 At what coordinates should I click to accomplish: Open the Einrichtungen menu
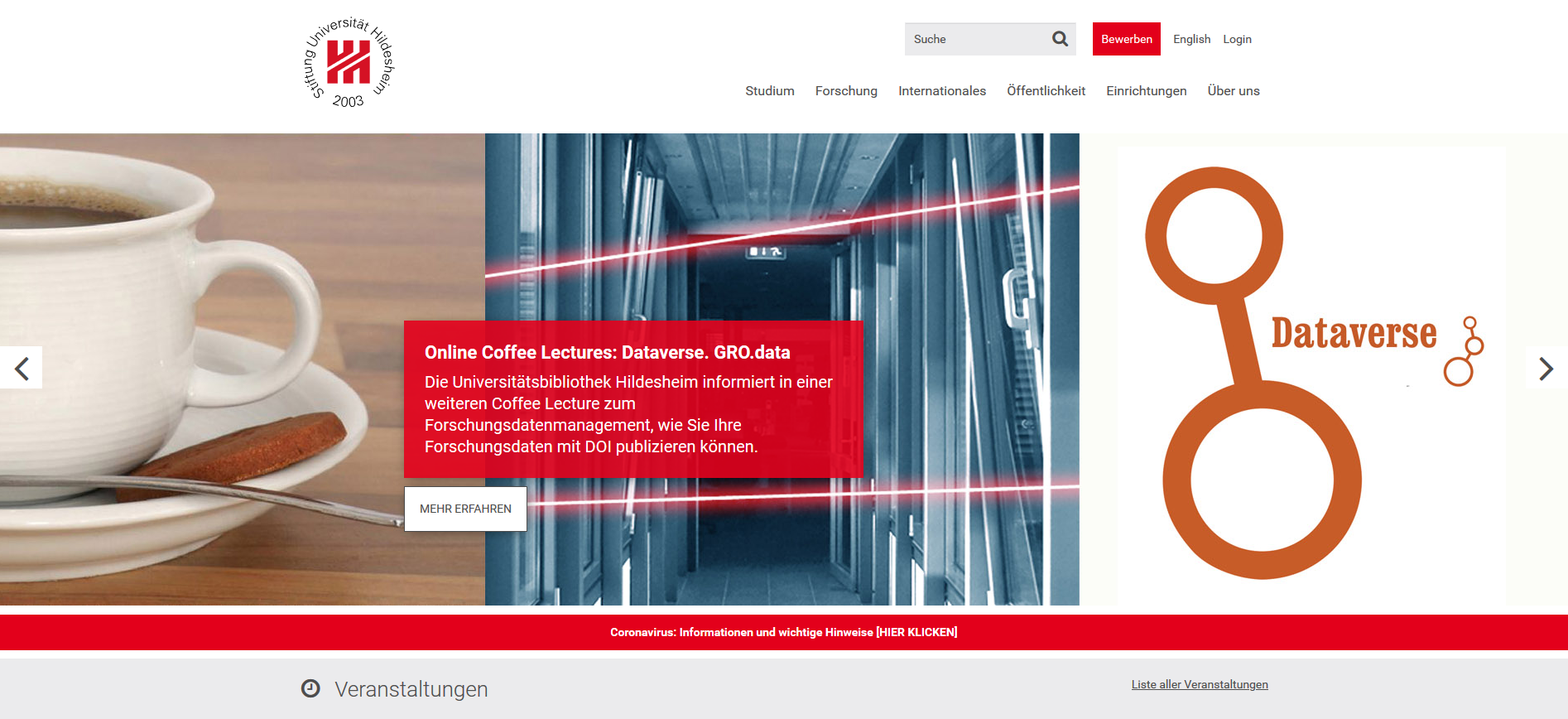pyautogui.click(x=1147, y=91)
